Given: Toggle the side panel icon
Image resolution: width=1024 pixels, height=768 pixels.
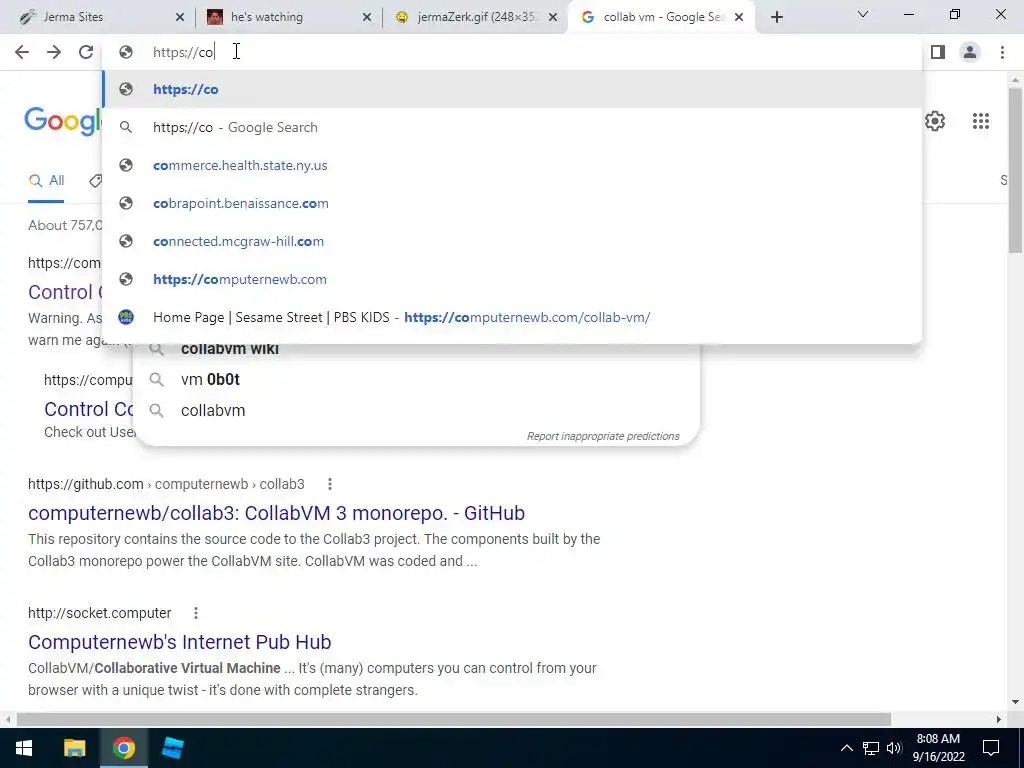Looking at the screenshot, I should point(938,52).
